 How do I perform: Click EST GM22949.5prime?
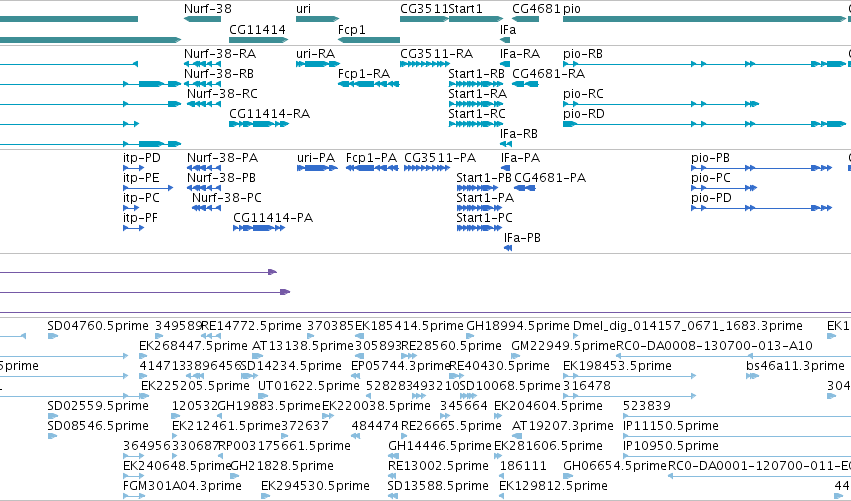[563, 346]
